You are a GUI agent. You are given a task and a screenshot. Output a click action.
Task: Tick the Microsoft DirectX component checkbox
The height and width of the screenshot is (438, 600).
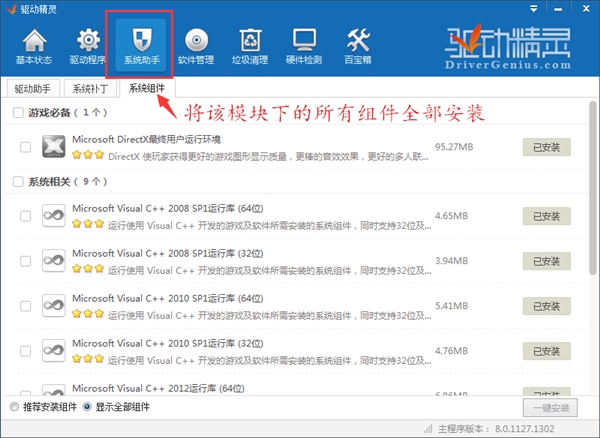click(x=25, y=147)
